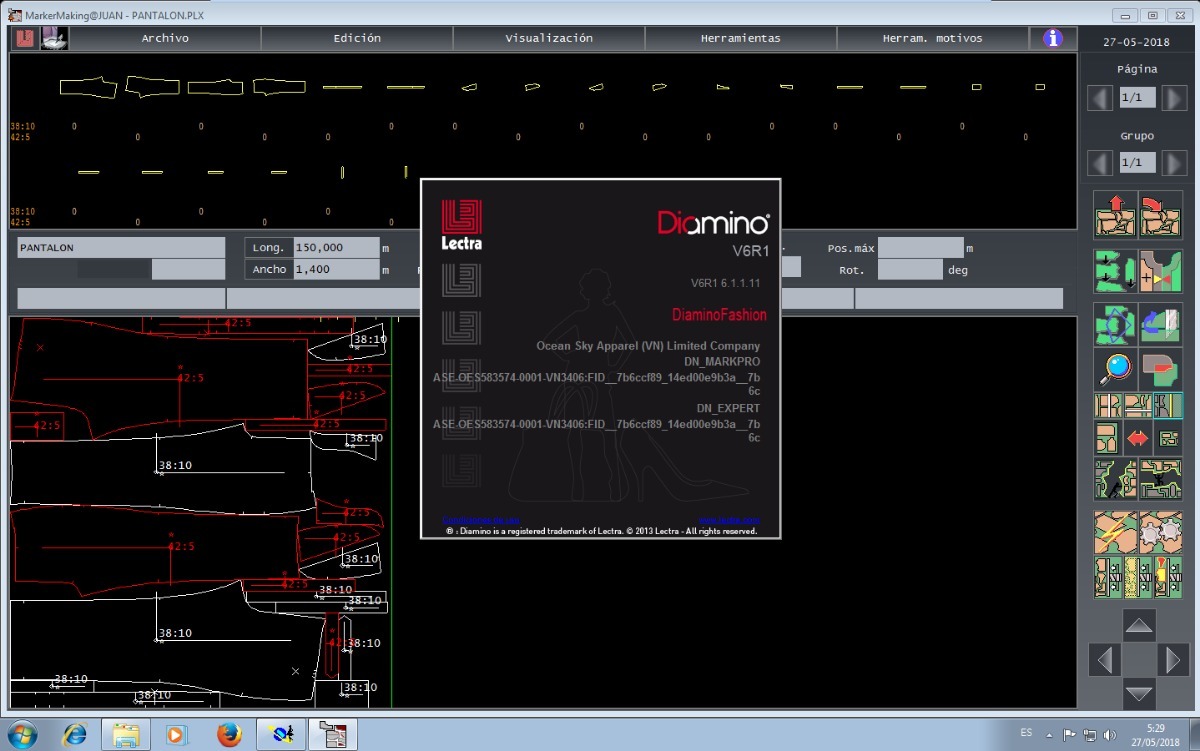This screenshot has width=1200, height=751.
Task: Click the center square of the navigation pad
Action: click(x=1138, y=660)
